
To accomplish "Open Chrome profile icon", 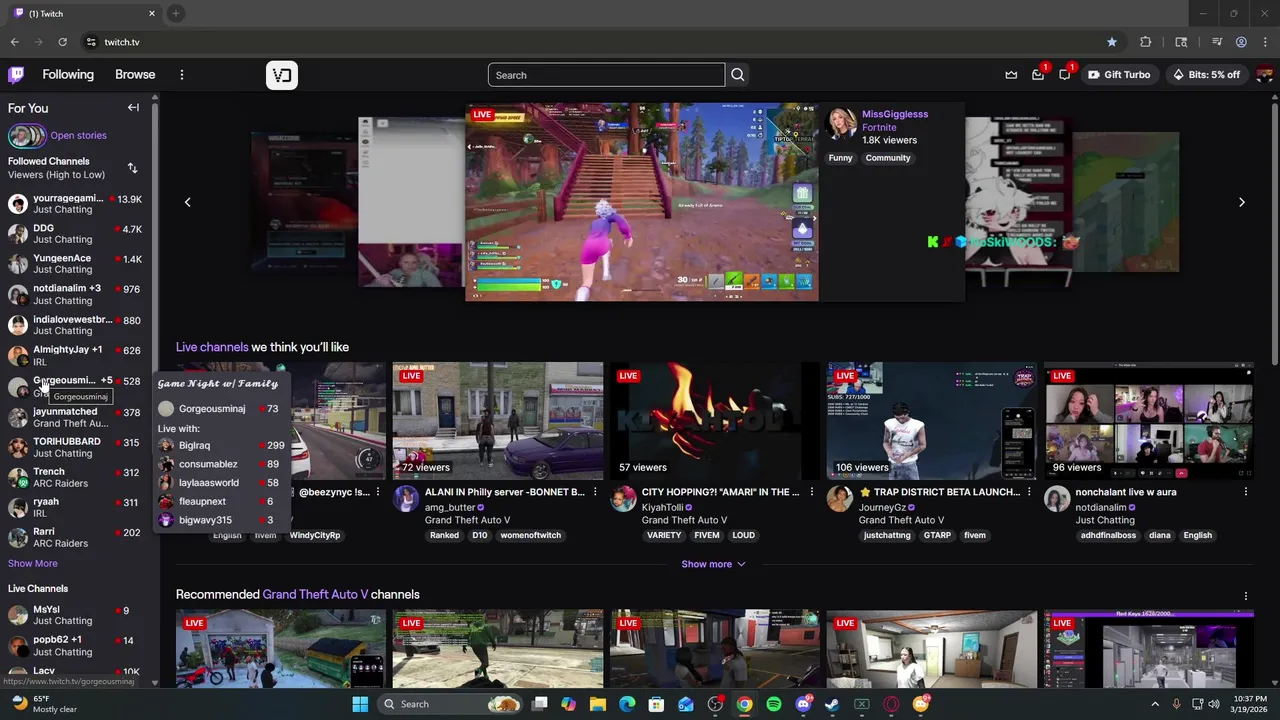I will pyautogui.click(x=1241, y=42).
